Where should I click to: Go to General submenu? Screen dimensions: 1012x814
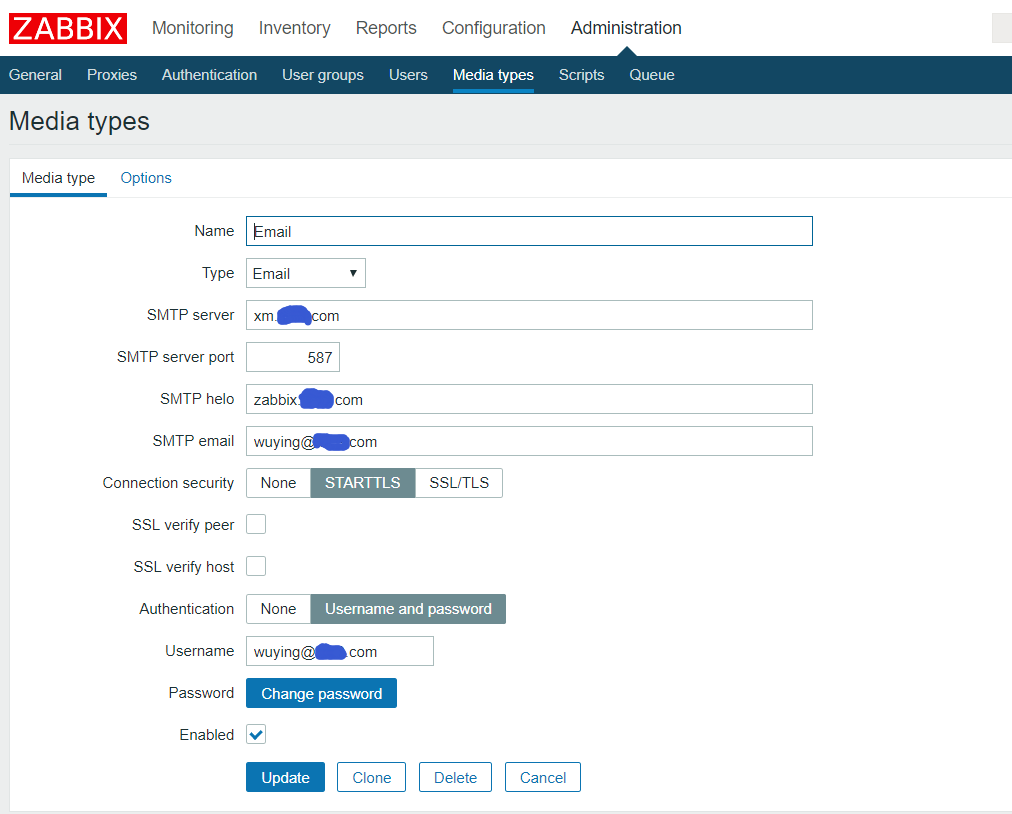point(35,75)
